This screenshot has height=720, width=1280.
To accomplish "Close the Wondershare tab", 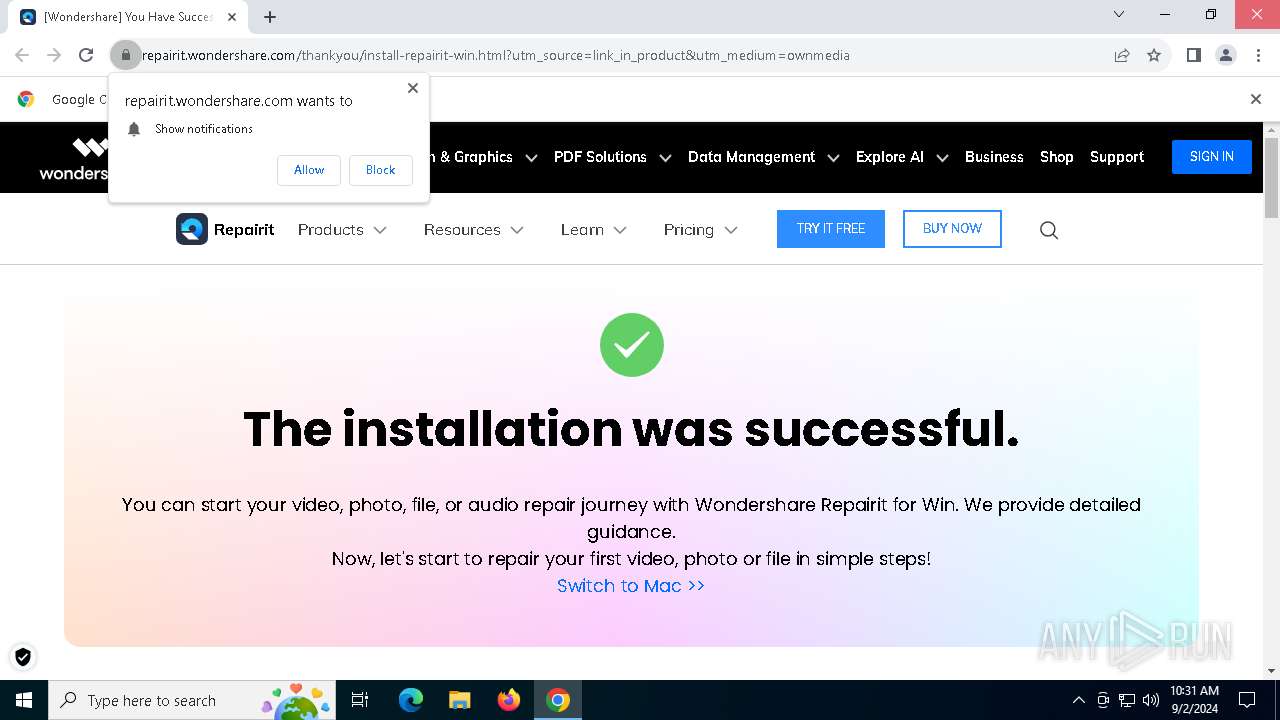I will [x=232, y=17].
